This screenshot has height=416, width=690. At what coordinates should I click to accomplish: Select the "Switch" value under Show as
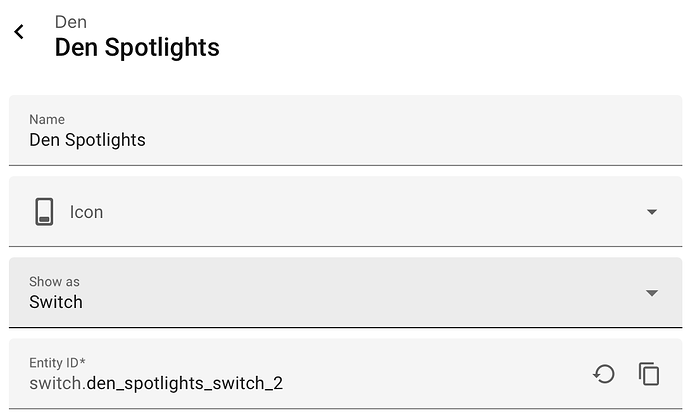(56, 302)
